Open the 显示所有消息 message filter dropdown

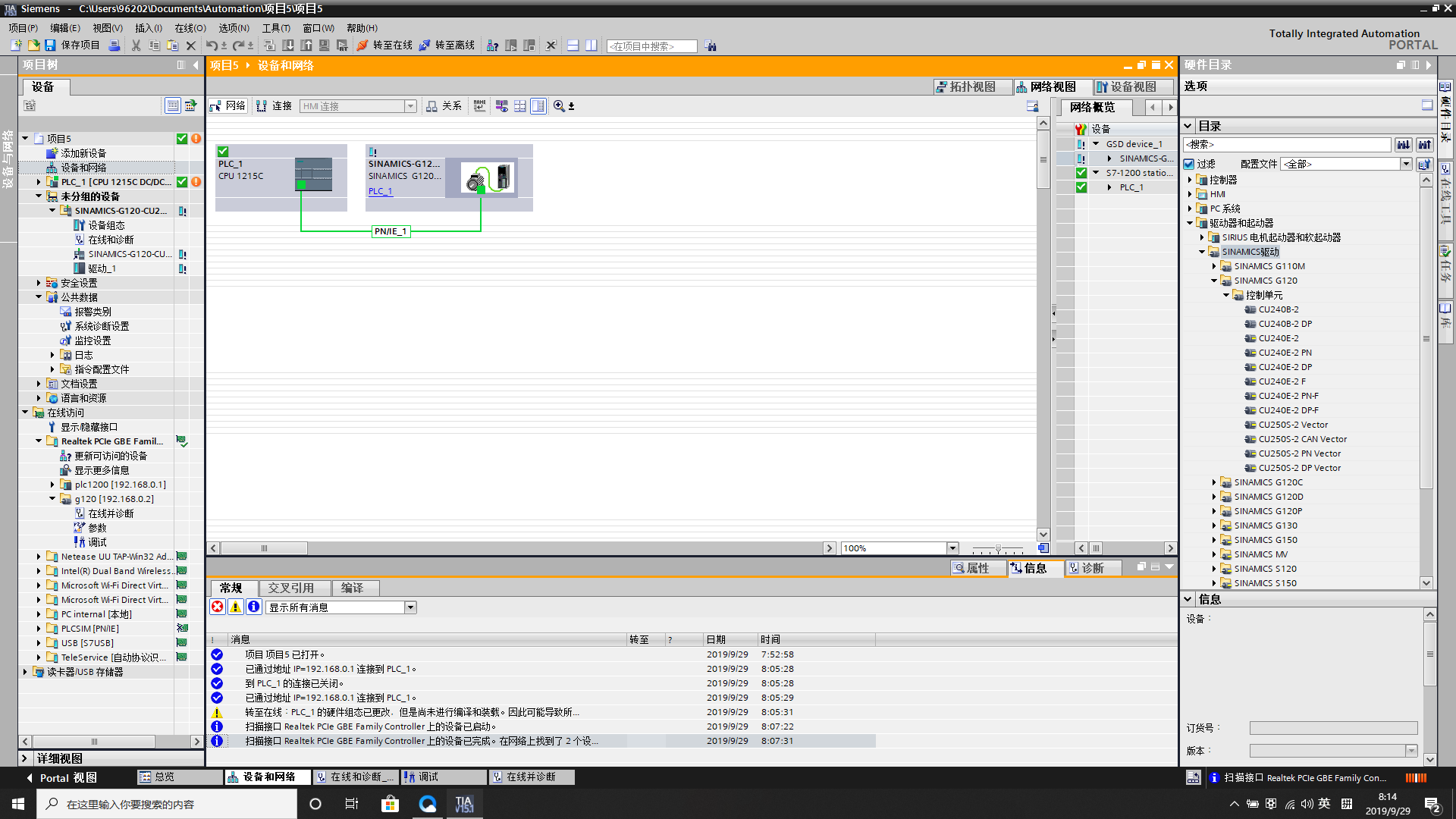(410, 607)
